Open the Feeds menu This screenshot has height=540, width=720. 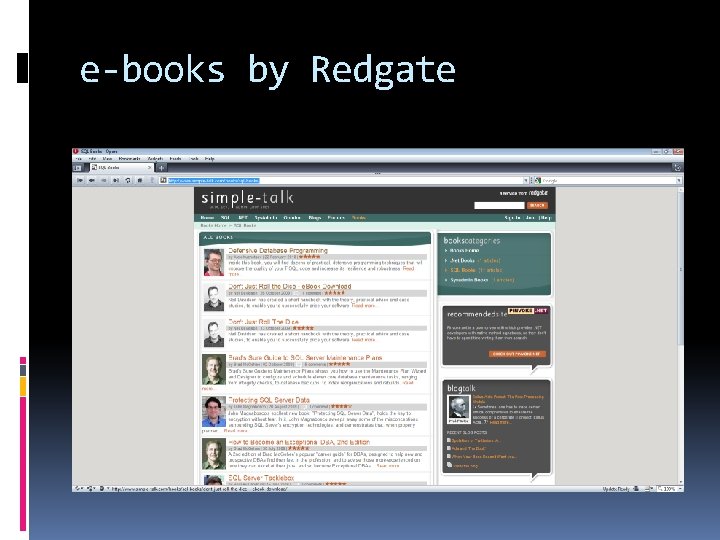click(x=175, y=159)
